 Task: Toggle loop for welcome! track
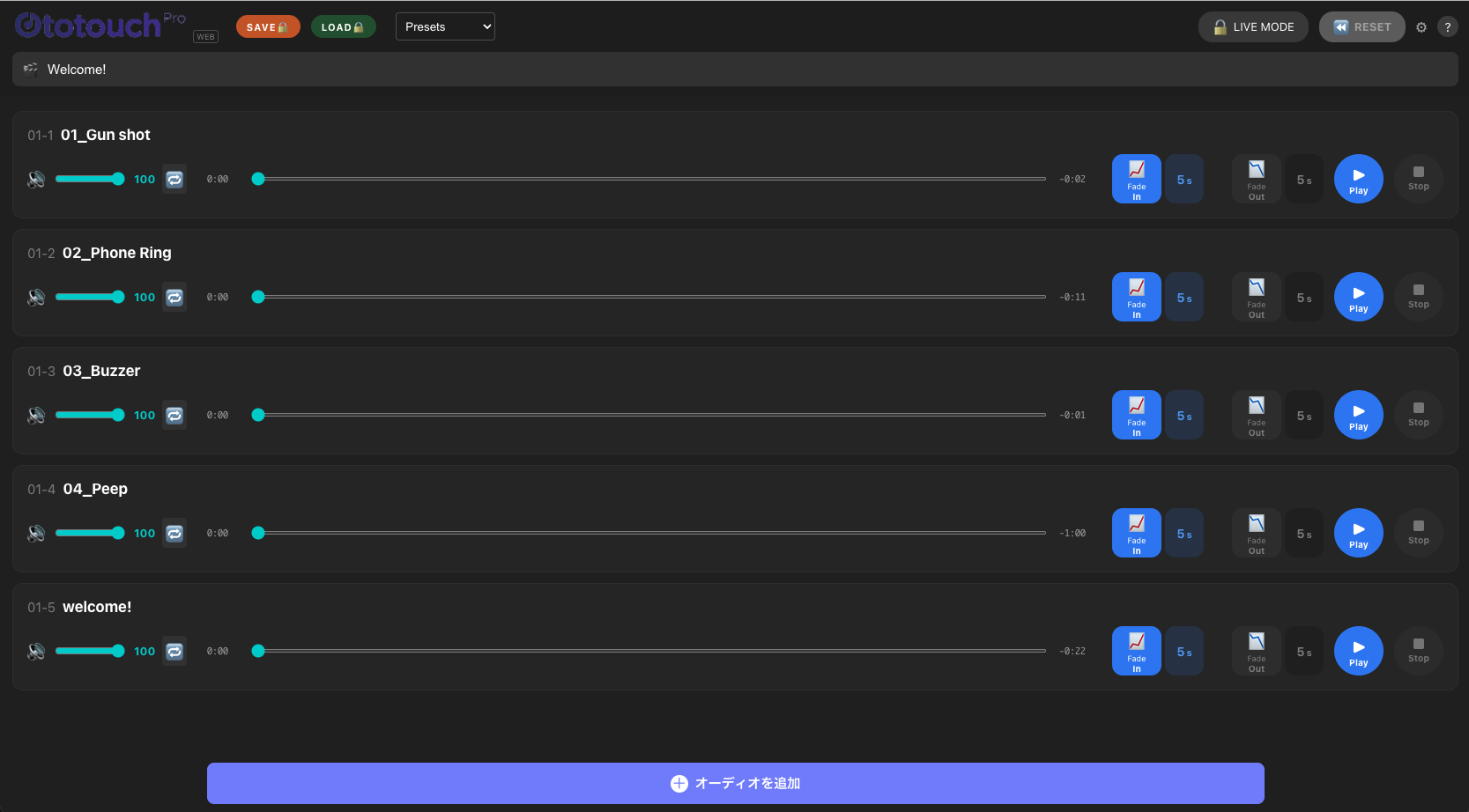[174, 651]
